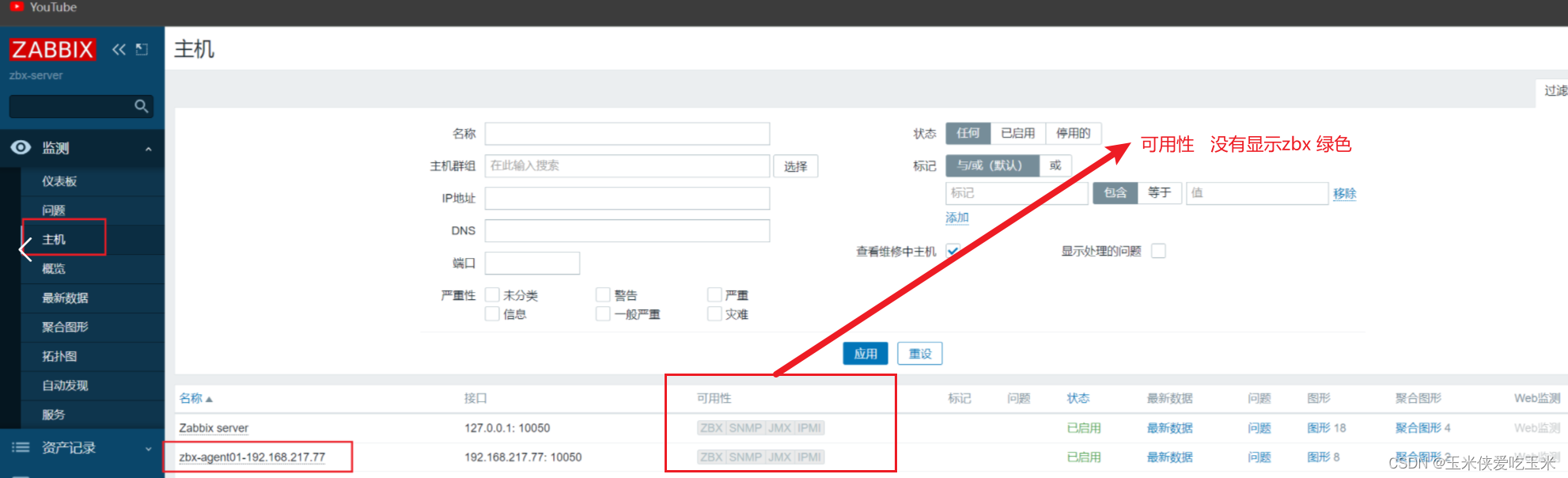
Task: Expand the 资产记录 menu section
Action: point(148,449)
